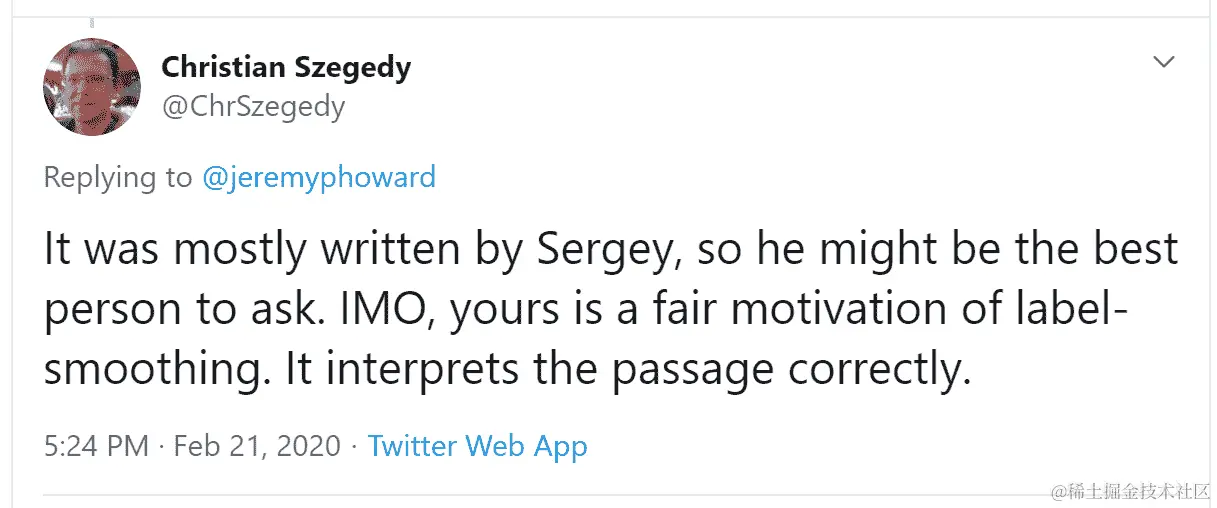Open the Twitter Web App source link

(x=477, y=446)
